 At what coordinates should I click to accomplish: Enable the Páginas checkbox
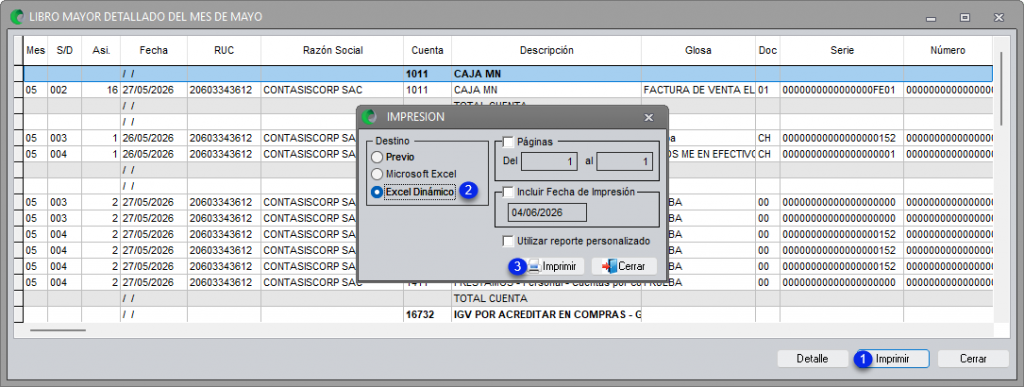(x=508, y=141)
